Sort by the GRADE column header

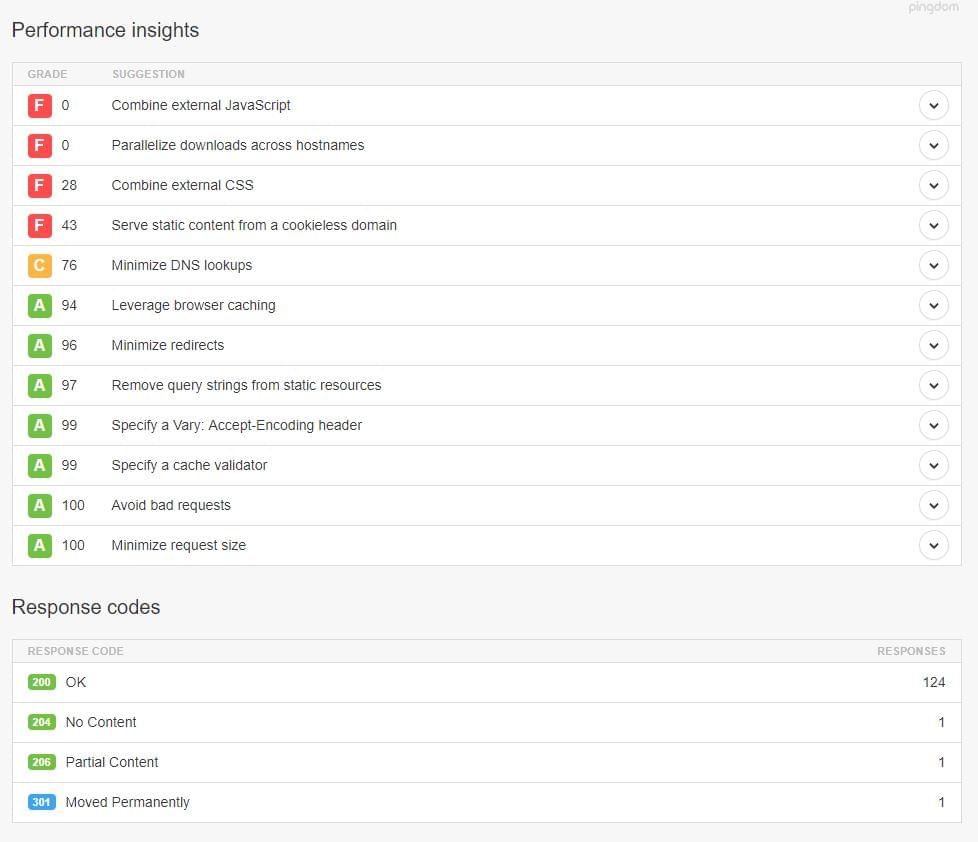47,74
